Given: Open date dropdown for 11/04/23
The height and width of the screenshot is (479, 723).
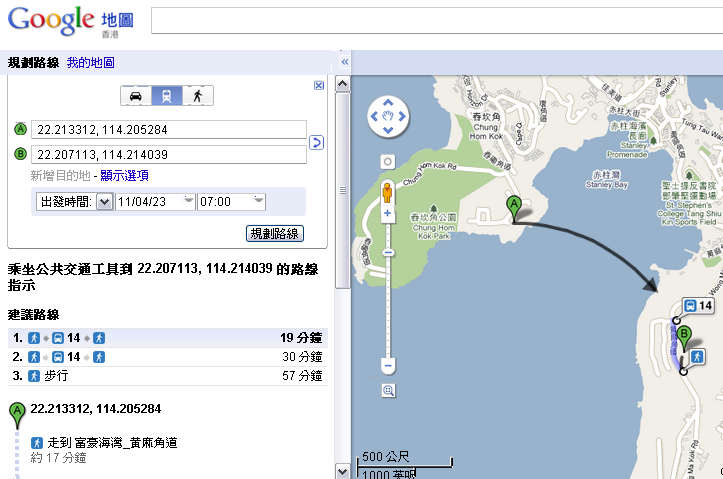Looking at the screenshot, I should click(x=188, y=200).
